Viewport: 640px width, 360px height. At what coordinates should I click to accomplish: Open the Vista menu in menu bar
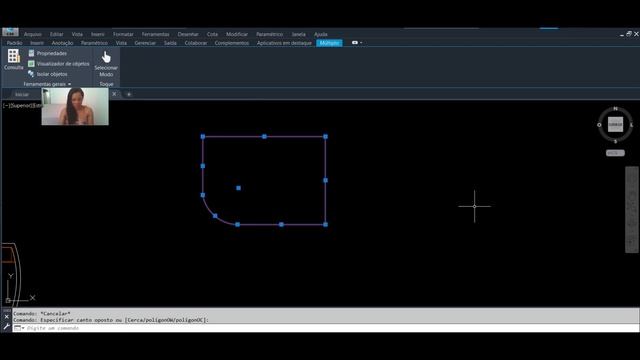77,34
